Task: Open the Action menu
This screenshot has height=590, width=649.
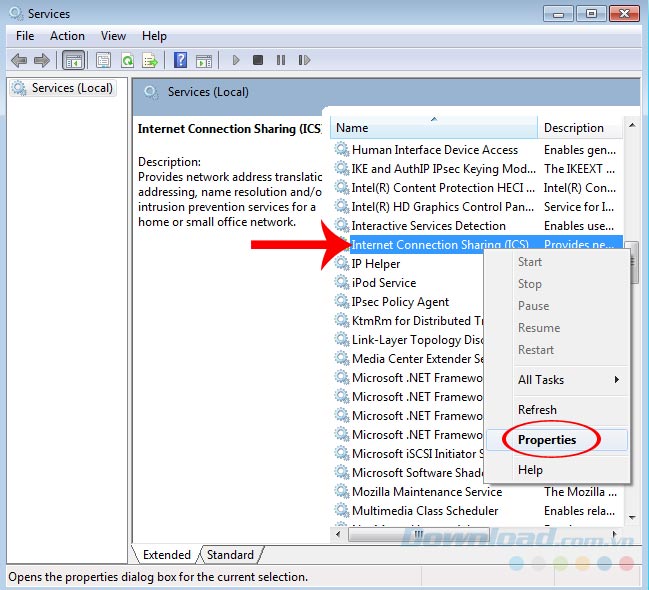Action: (x=67, y=36)
